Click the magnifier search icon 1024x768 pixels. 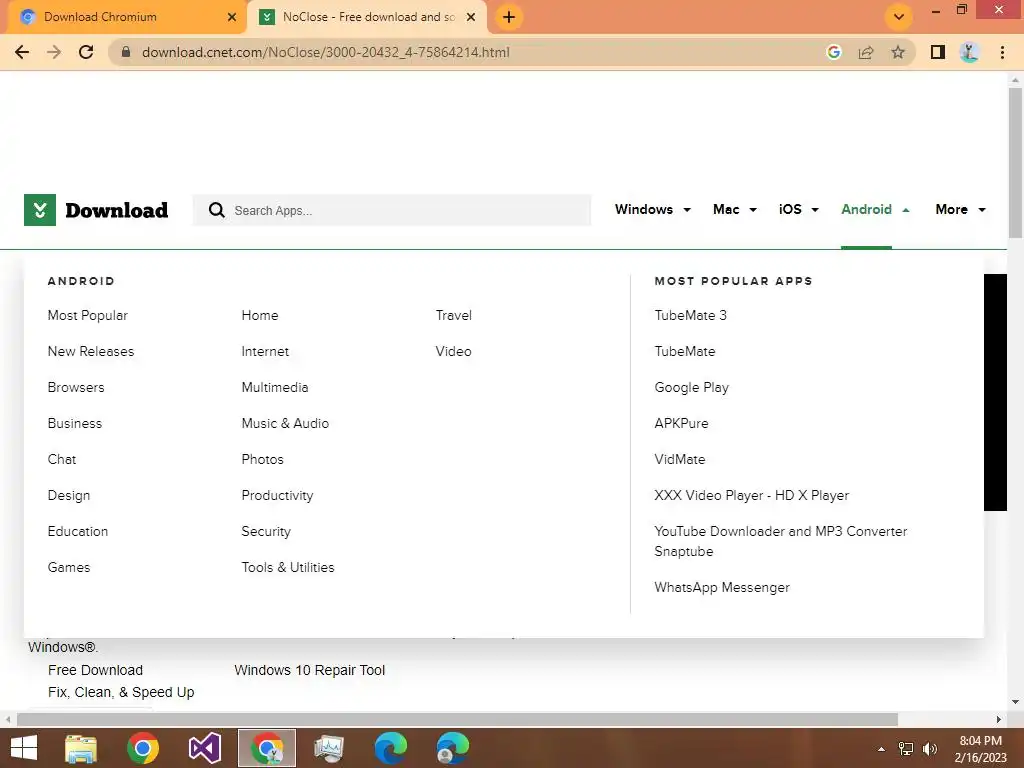pyautogui.click(x=216, y=210)
